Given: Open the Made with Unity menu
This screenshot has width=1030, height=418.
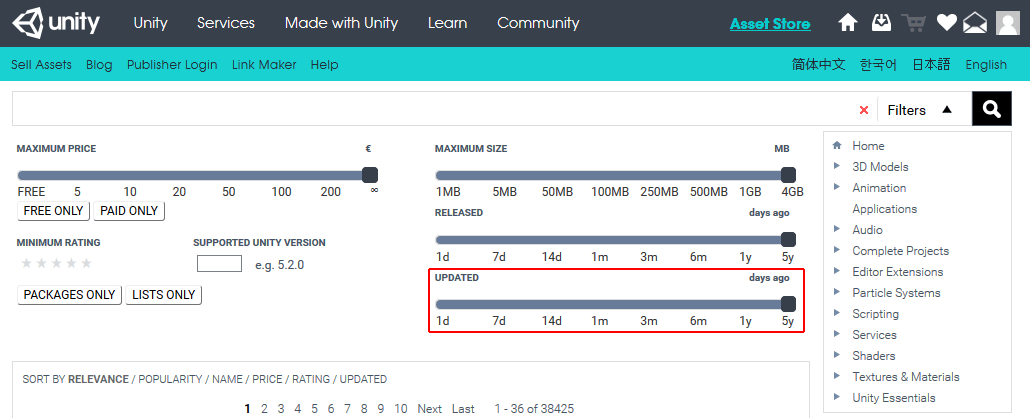Looking at the screenshot, I should click(x=342, y=23).
